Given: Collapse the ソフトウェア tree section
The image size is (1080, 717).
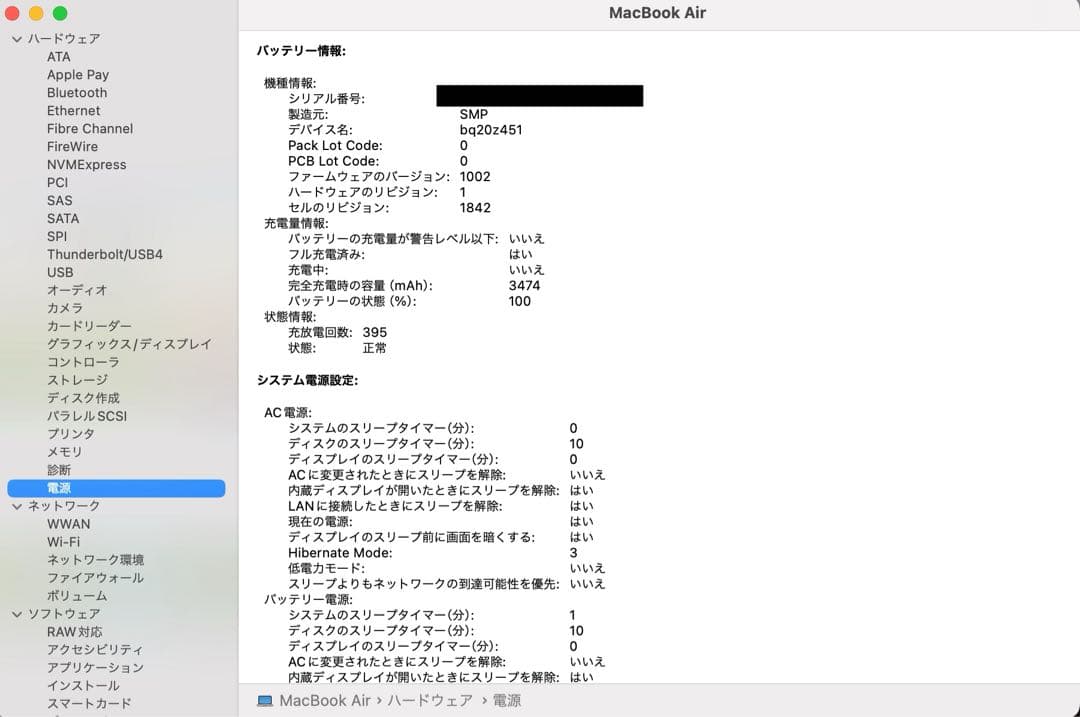Looking at the screenshot, I should click(x=17, y=613).
